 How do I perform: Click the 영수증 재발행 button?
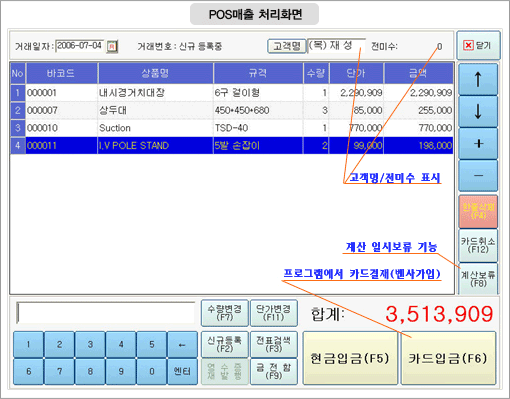tap(225, 371)
